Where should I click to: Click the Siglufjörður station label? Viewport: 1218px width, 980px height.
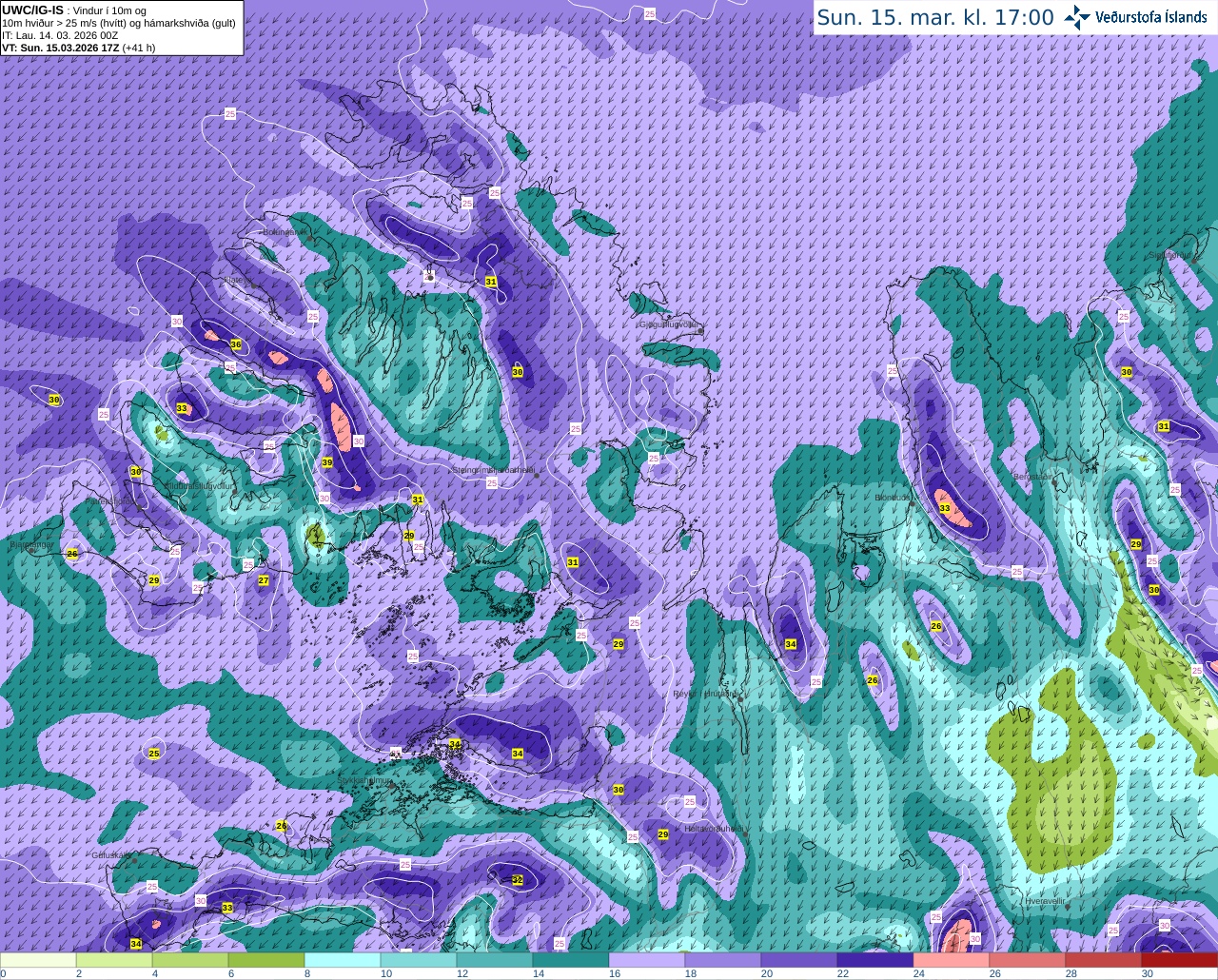[x=1171, y=255]
